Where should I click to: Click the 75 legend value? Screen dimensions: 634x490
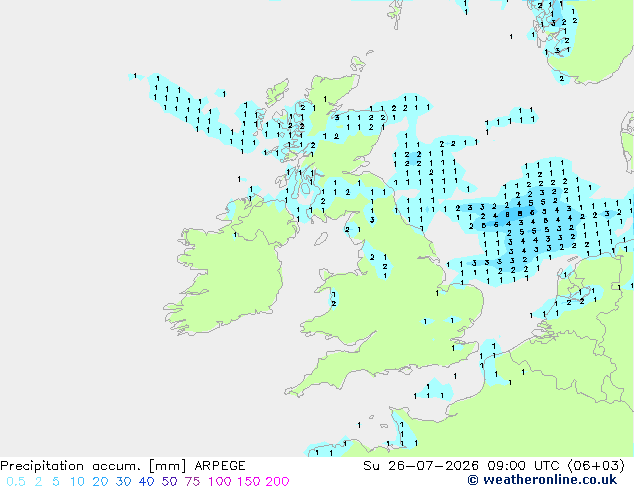click(x=192, y=482)
